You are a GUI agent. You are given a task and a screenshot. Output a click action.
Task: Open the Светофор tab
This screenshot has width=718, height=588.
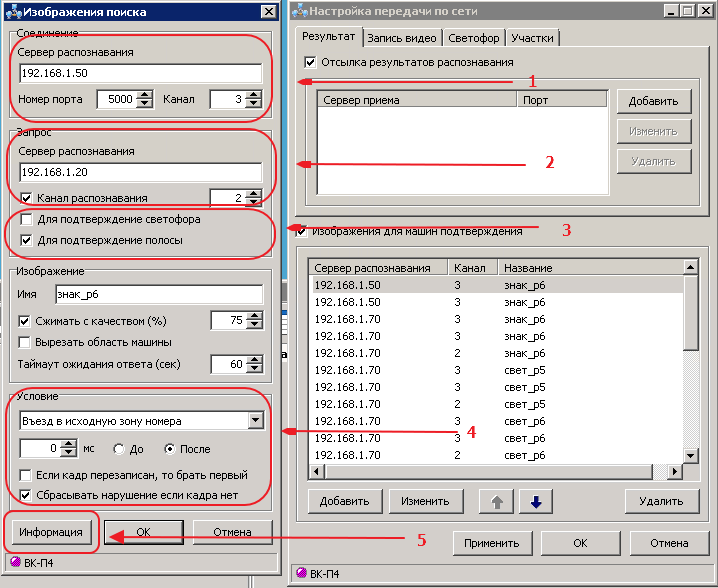pyautogui.click(x=475, y=38)
